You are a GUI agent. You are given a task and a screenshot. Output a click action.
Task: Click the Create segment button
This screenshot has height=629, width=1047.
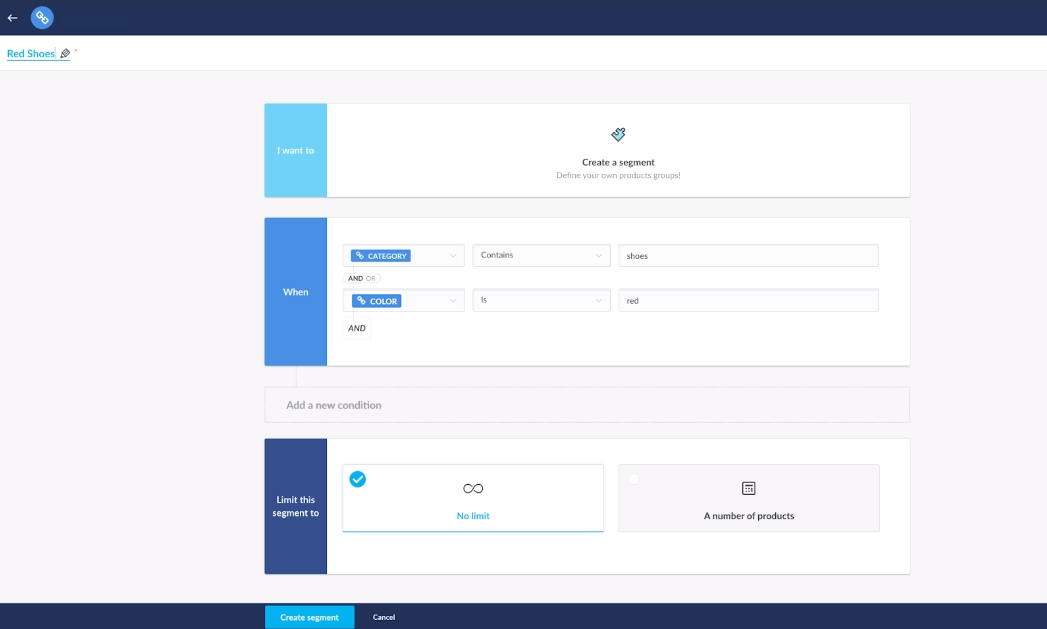pos(309,617)
